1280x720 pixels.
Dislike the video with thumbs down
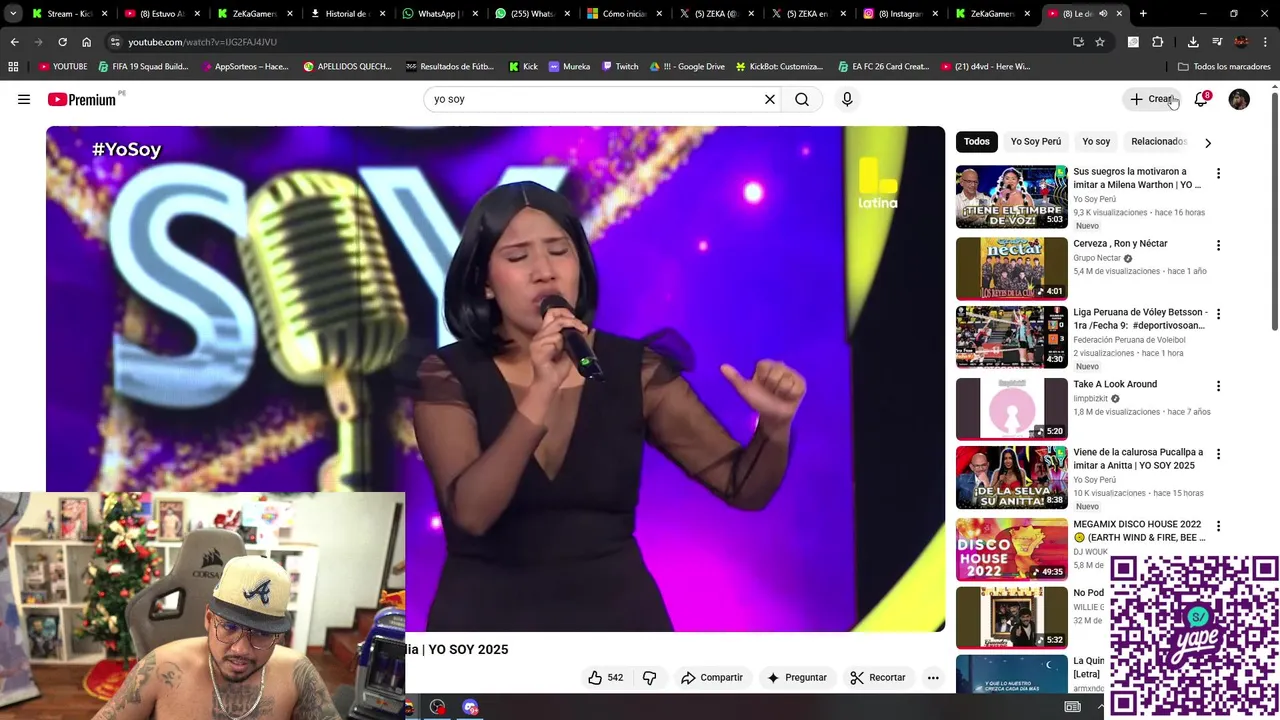coord(649,678)
